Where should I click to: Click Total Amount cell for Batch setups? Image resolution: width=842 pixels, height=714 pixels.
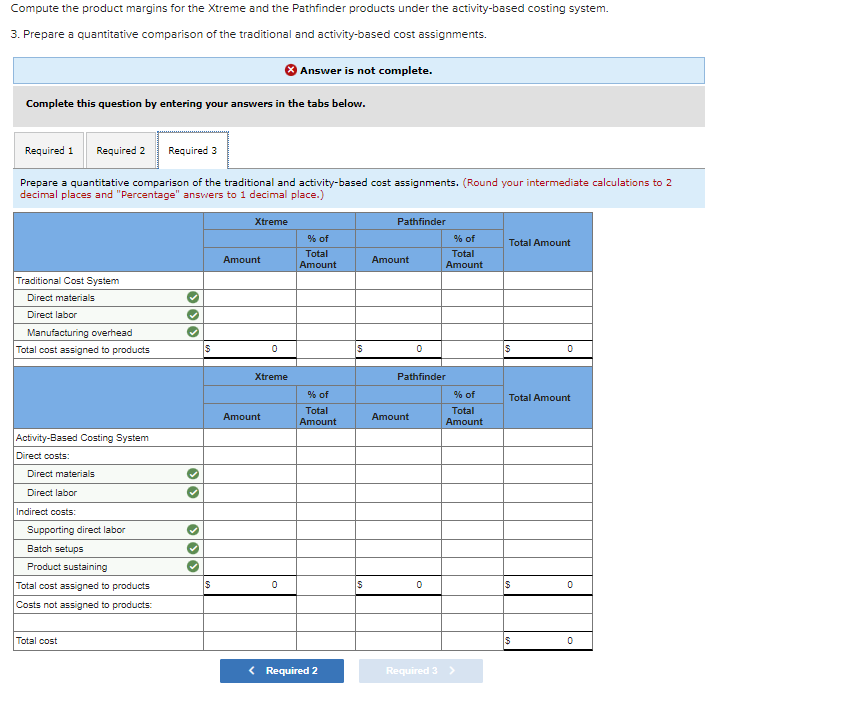point(548,549)
